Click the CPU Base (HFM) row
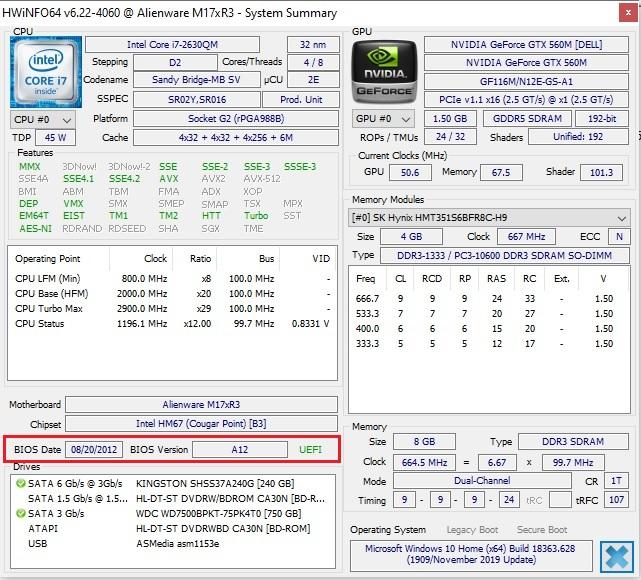 pos(172,293)
